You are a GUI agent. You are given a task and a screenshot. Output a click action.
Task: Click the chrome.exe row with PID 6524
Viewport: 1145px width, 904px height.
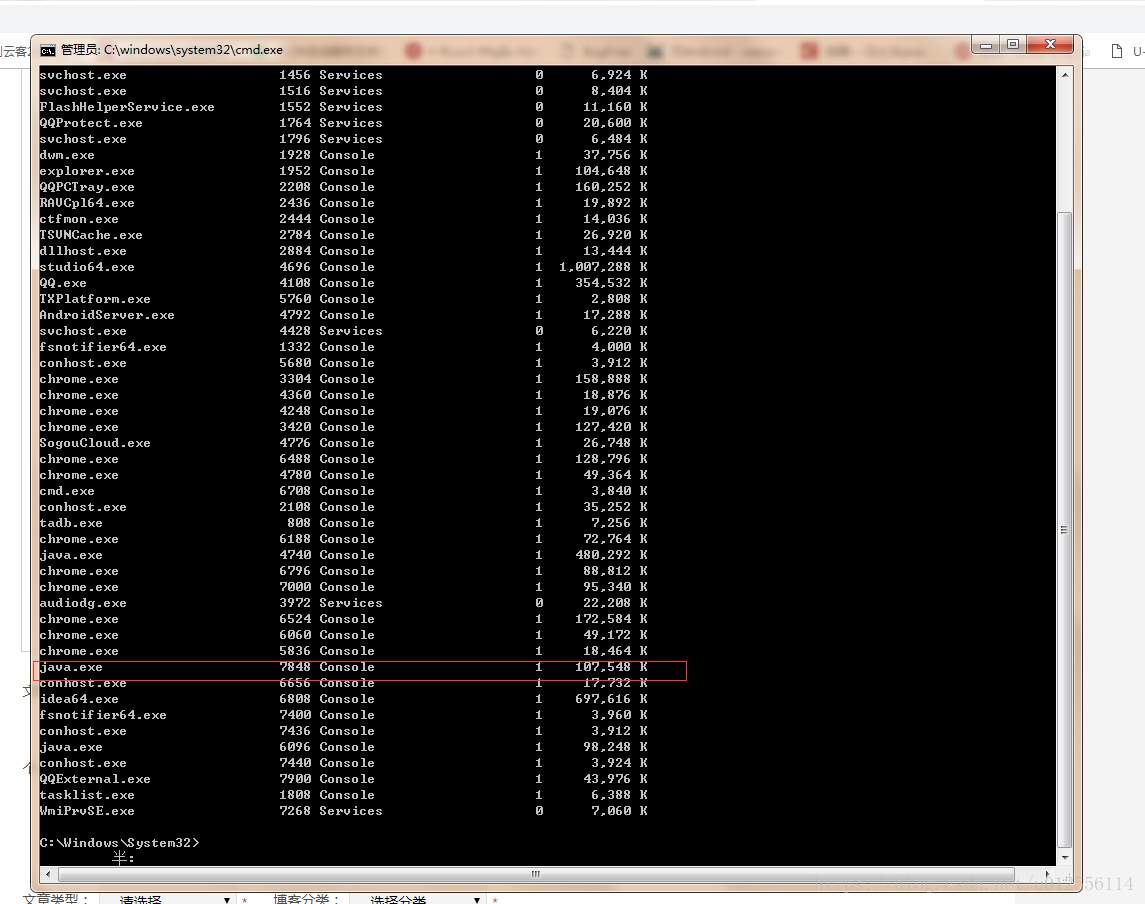tap(343, 619)
